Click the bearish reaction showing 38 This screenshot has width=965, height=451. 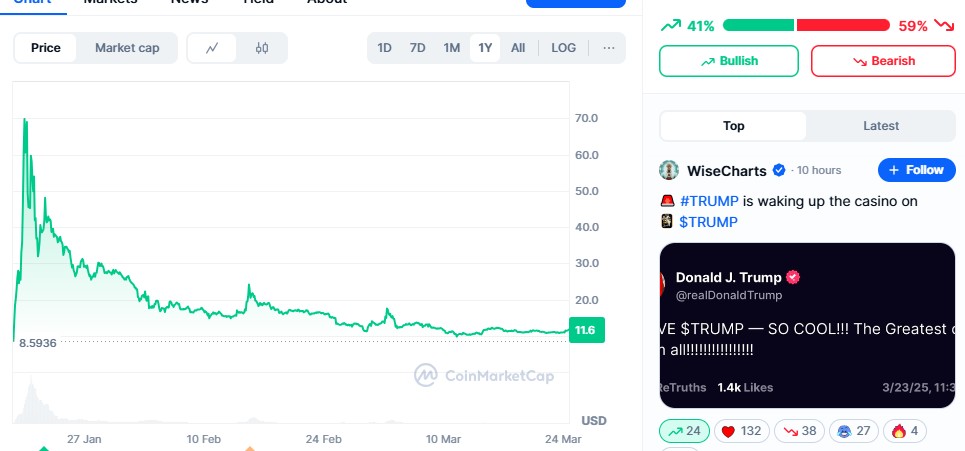(x=800, y=431)
